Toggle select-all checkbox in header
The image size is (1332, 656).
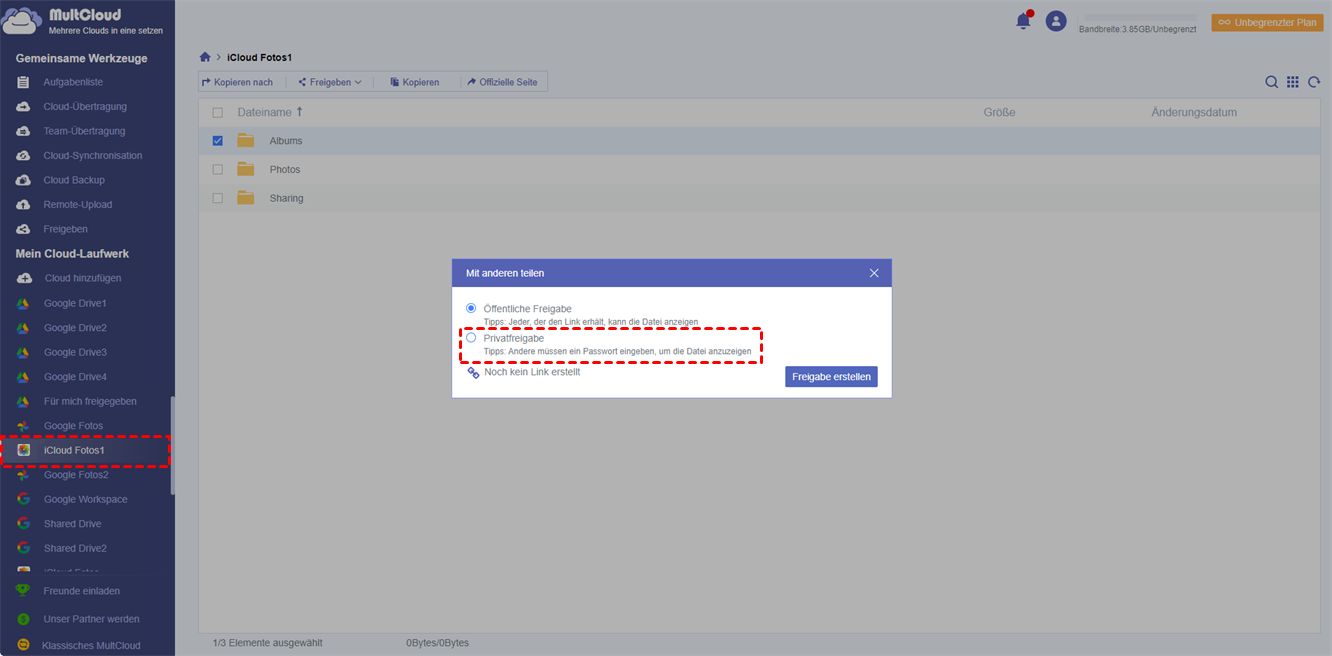point(218,113)
